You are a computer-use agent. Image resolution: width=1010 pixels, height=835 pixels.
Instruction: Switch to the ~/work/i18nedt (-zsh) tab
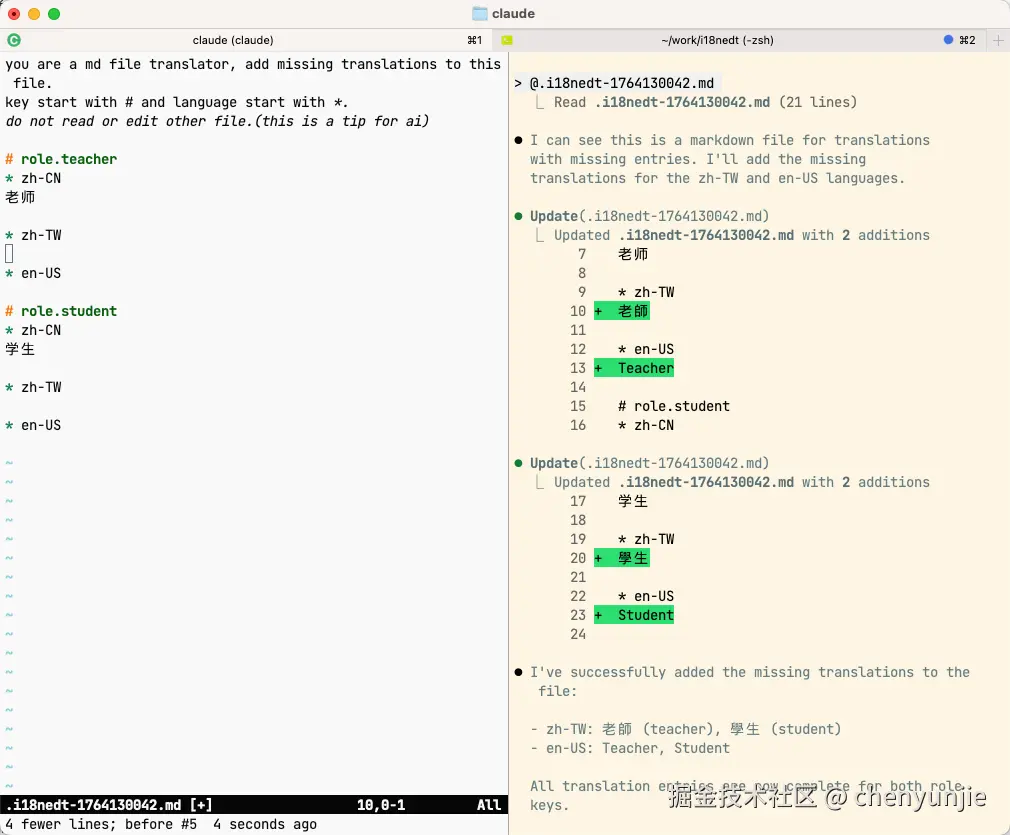tap(717, 40)
